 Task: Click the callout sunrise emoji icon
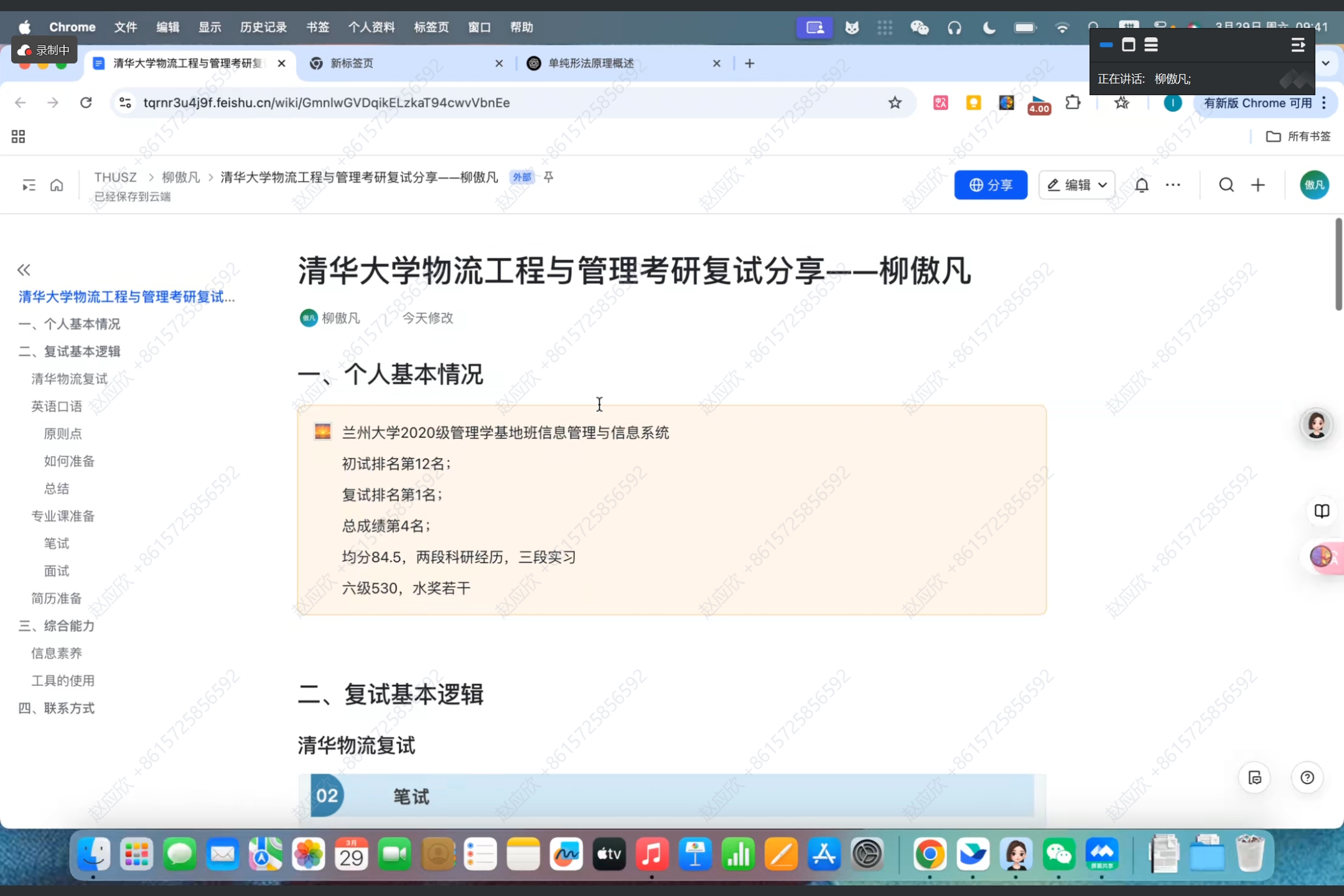tap(322, 432)
